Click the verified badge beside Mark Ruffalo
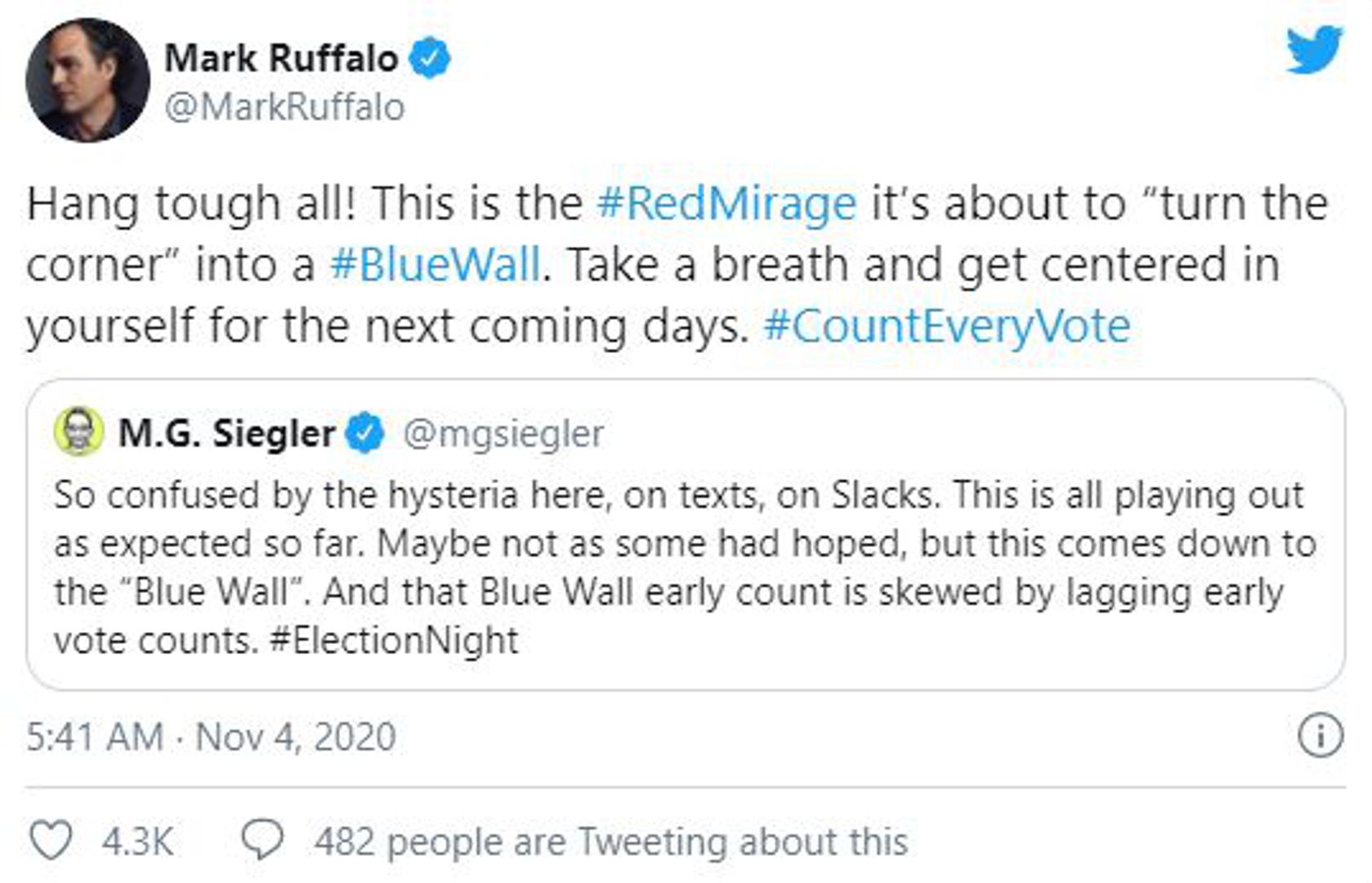Image resolution: width=1372 pixels, height=883 pixels. (x=430, y=58)
